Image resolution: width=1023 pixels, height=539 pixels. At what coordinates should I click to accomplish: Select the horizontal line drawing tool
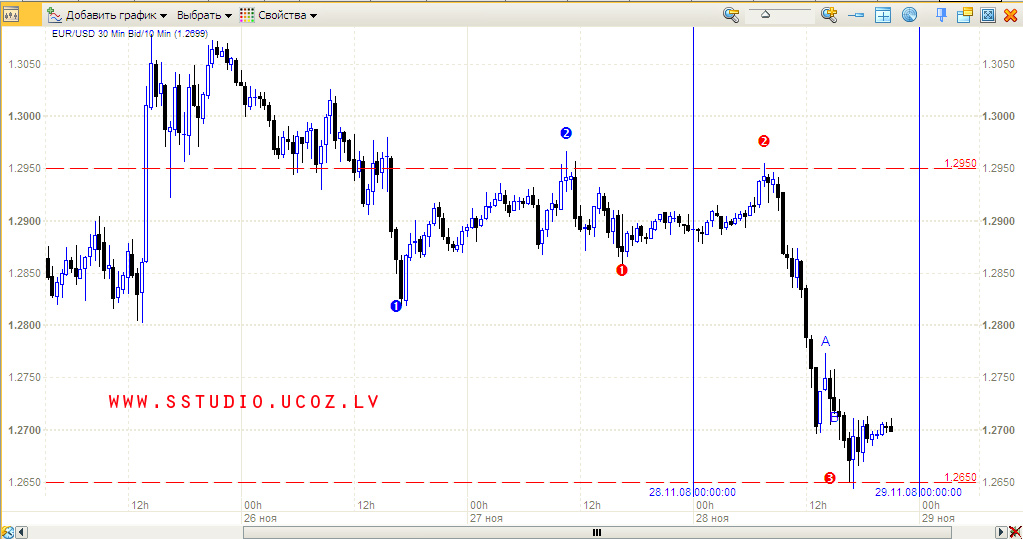coord(856,15)
